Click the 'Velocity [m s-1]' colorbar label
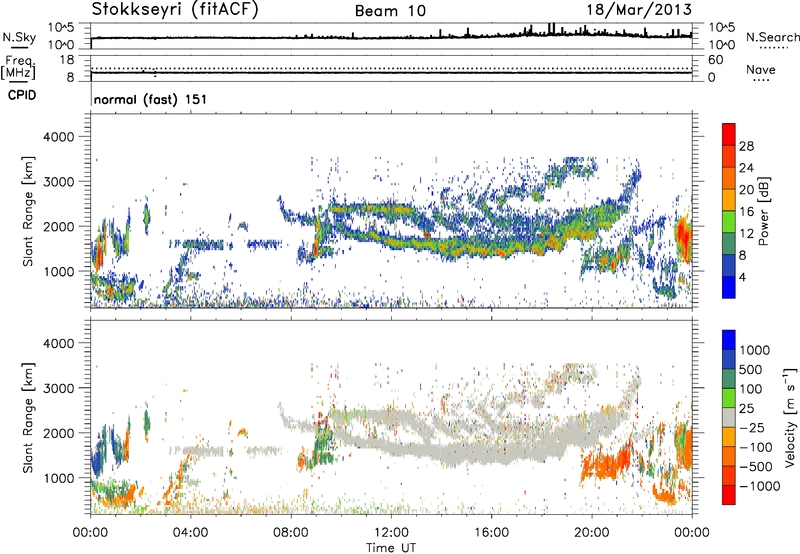Image resolution: width=800 pixels, height=554 pixels. [x=790, y=417]
